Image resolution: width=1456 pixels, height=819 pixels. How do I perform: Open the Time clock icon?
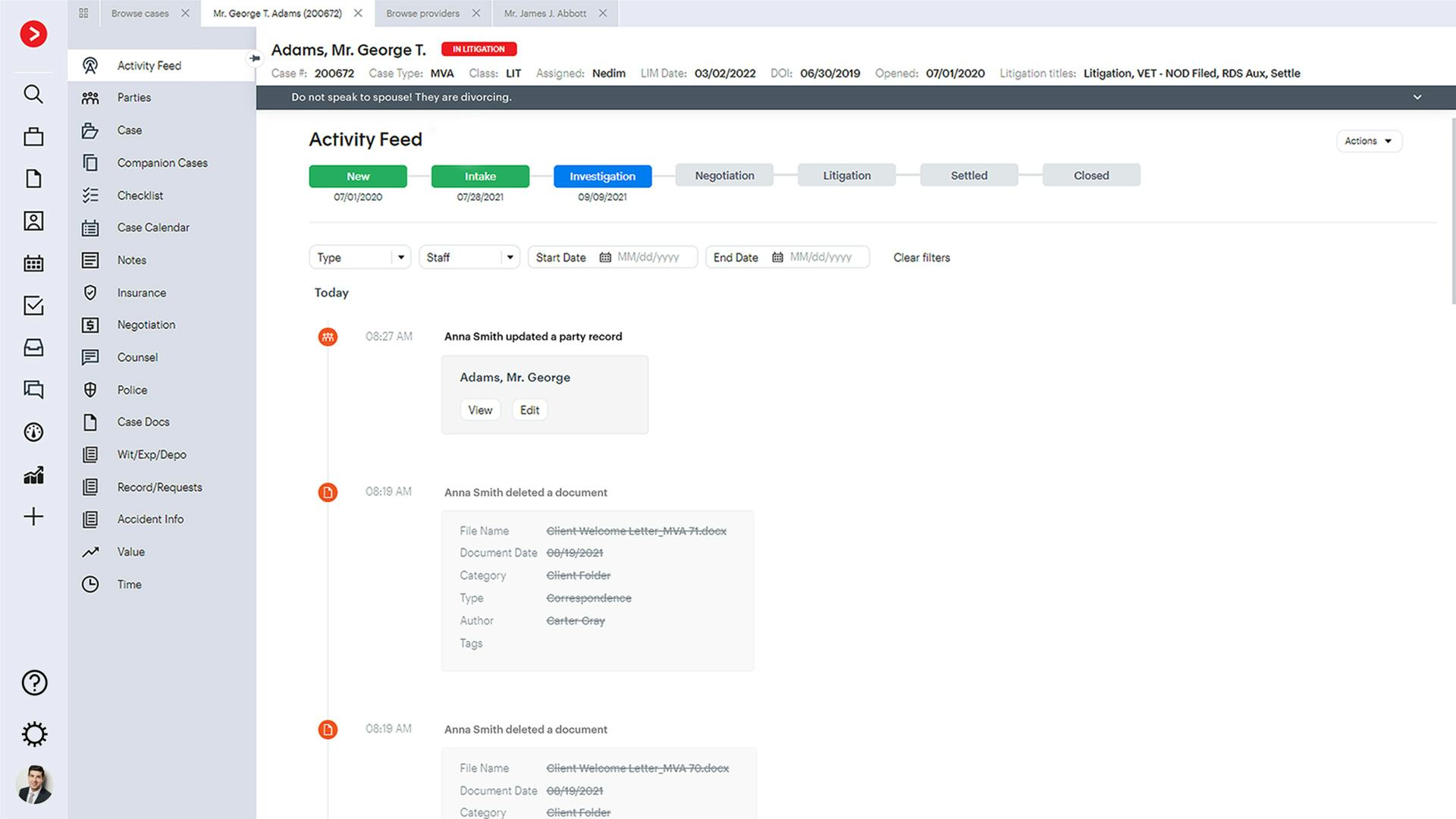(x=90, y=584)
